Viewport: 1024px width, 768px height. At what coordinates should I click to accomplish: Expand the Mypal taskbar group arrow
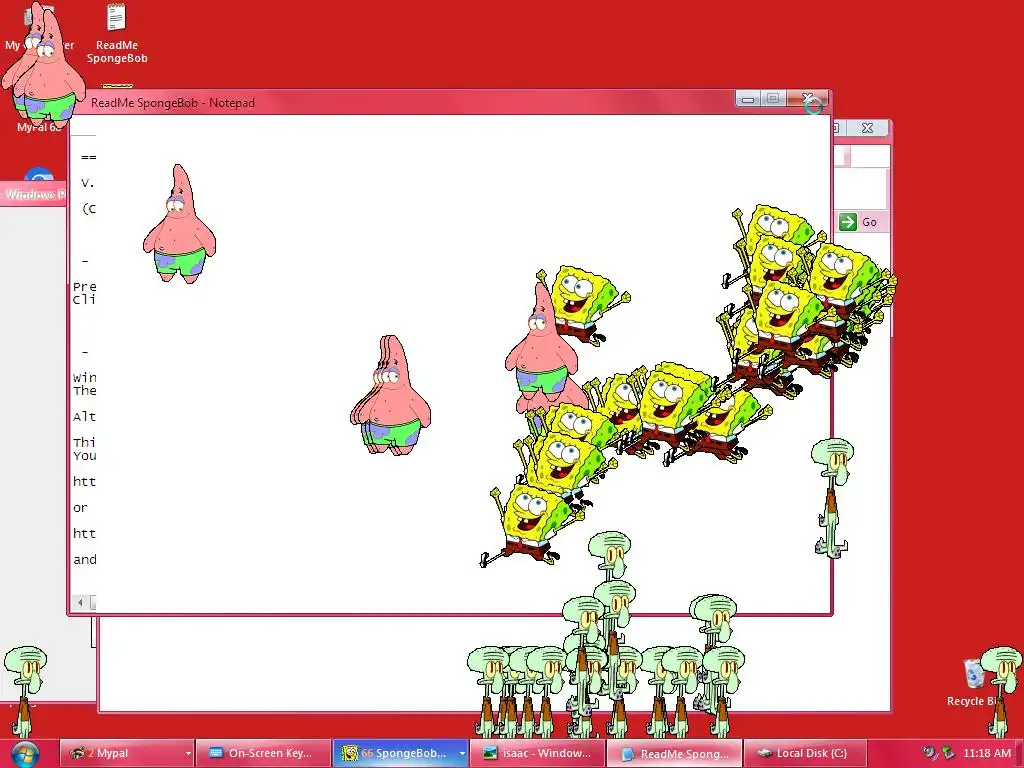tap(188, 754)
